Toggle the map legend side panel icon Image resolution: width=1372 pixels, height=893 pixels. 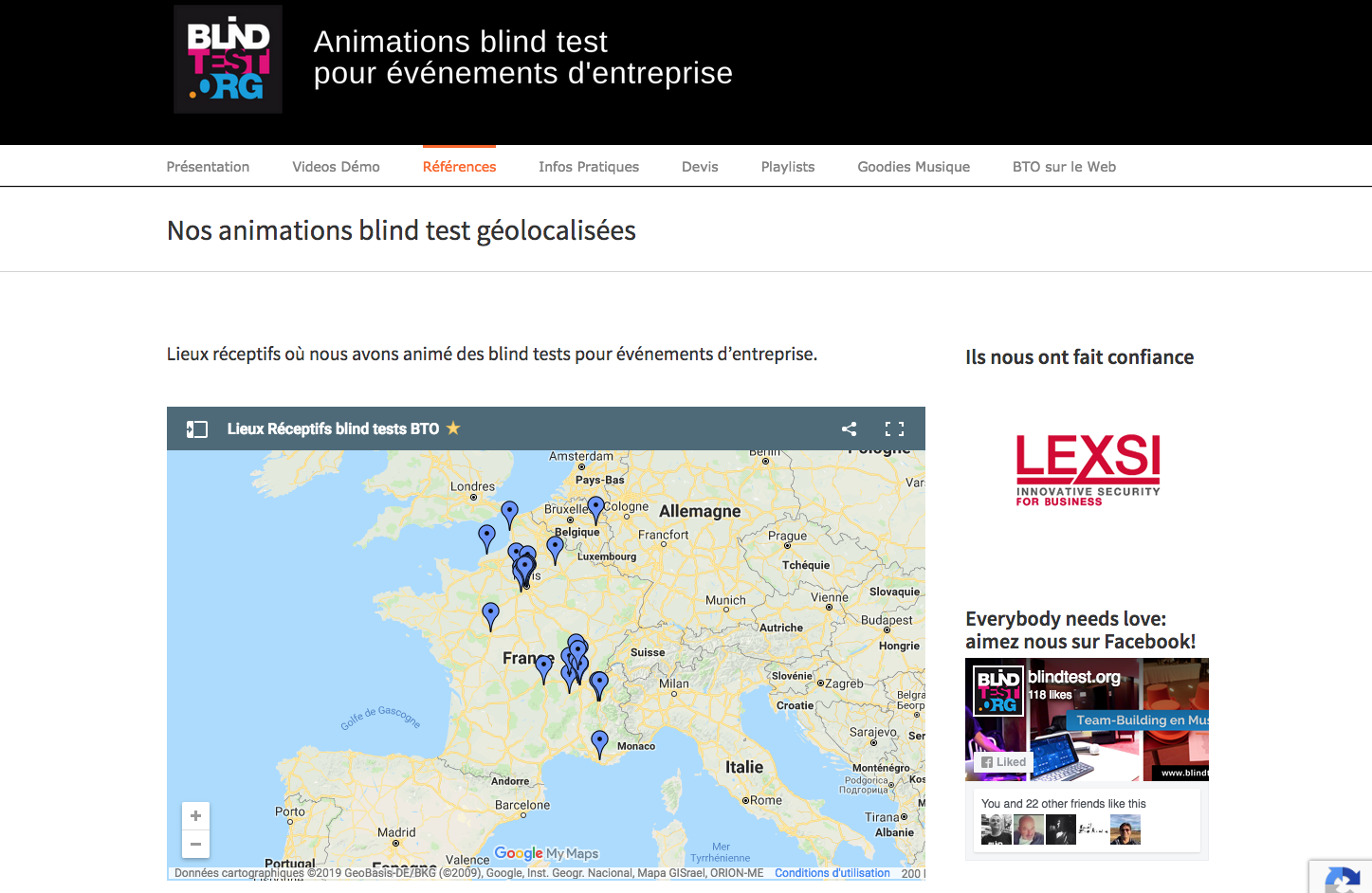coord(196,429)
